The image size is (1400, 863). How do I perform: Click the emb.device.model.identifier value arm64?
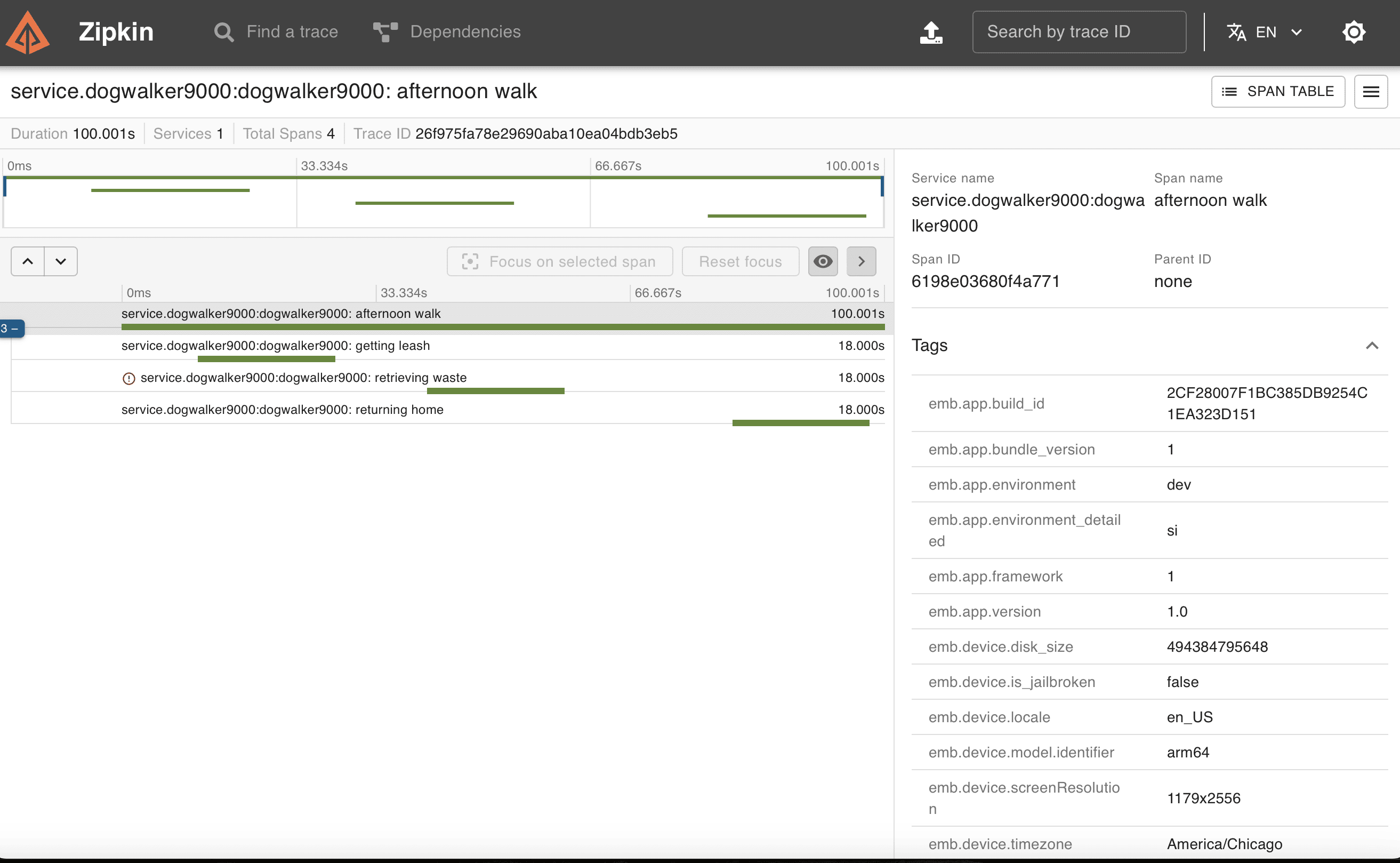1188,752
